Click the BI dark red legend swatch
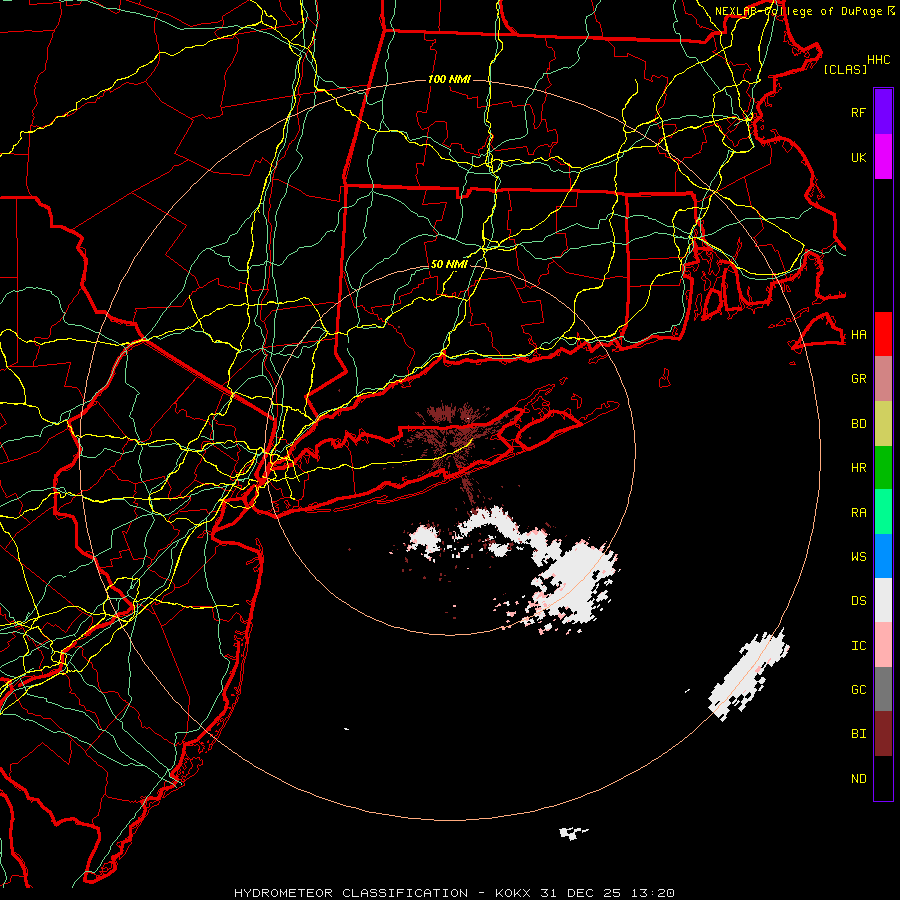Viewport: 900px width, 900px height. click(883, 734)
